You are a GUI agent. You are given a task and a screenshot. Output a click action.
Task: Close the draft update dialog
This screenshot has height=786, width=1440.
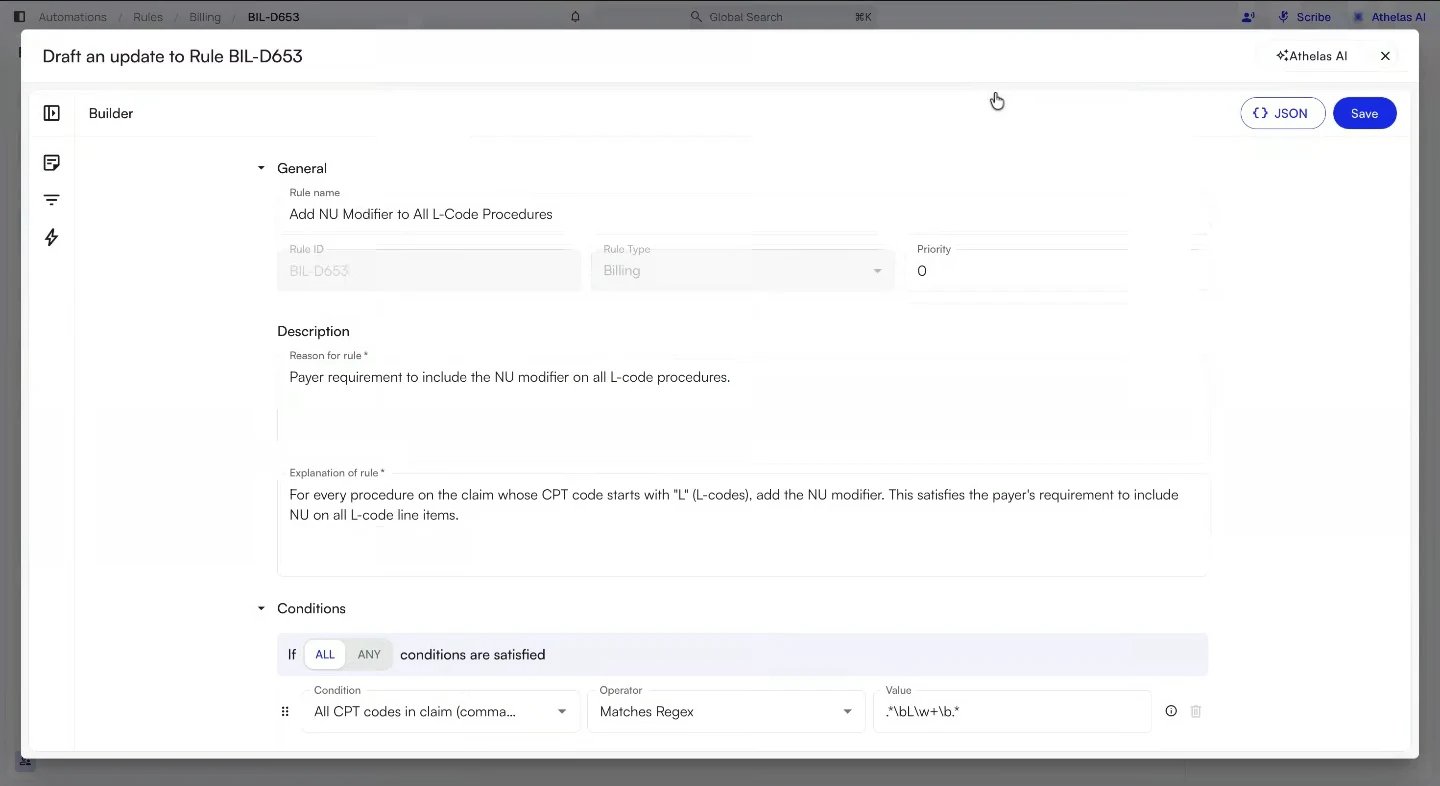tap(1385, 56)
